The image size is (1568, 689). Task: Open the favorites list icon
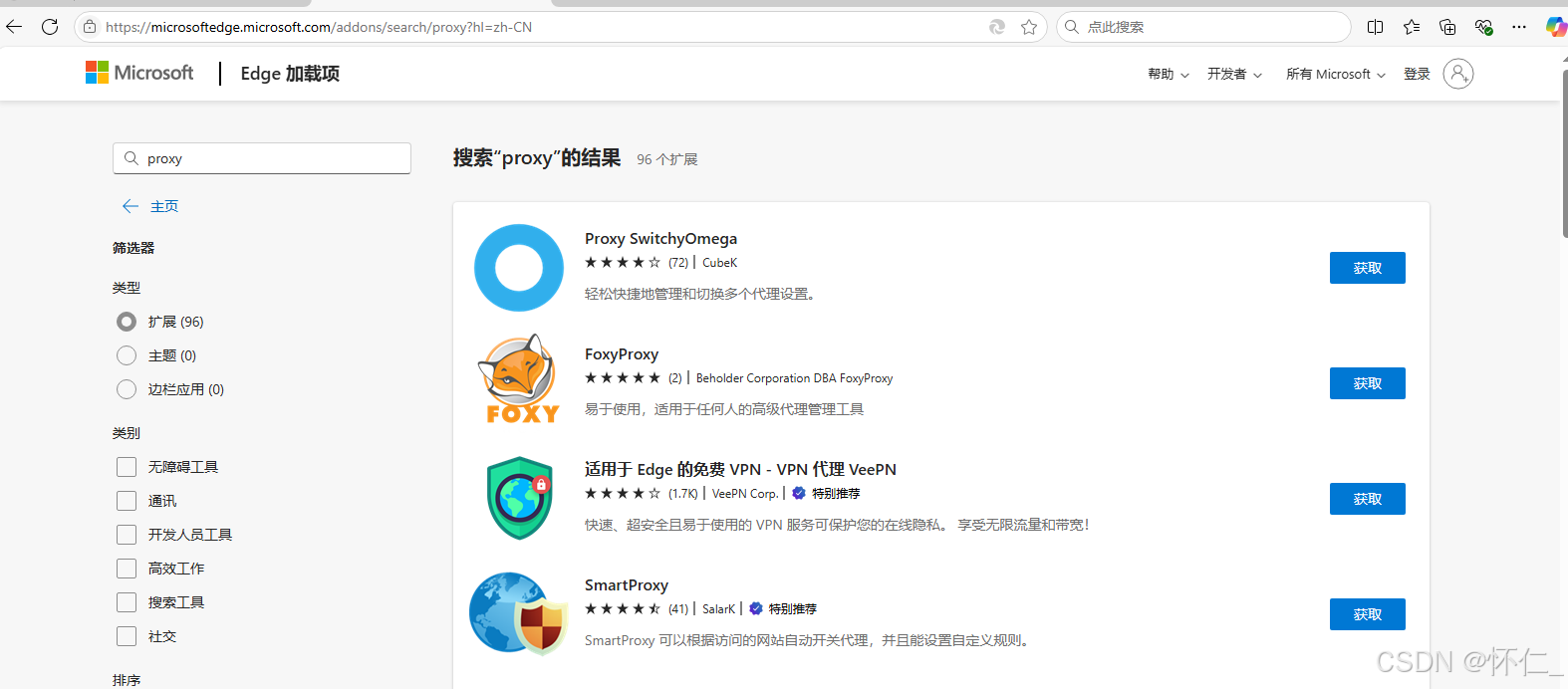(x=1412, y=27)
